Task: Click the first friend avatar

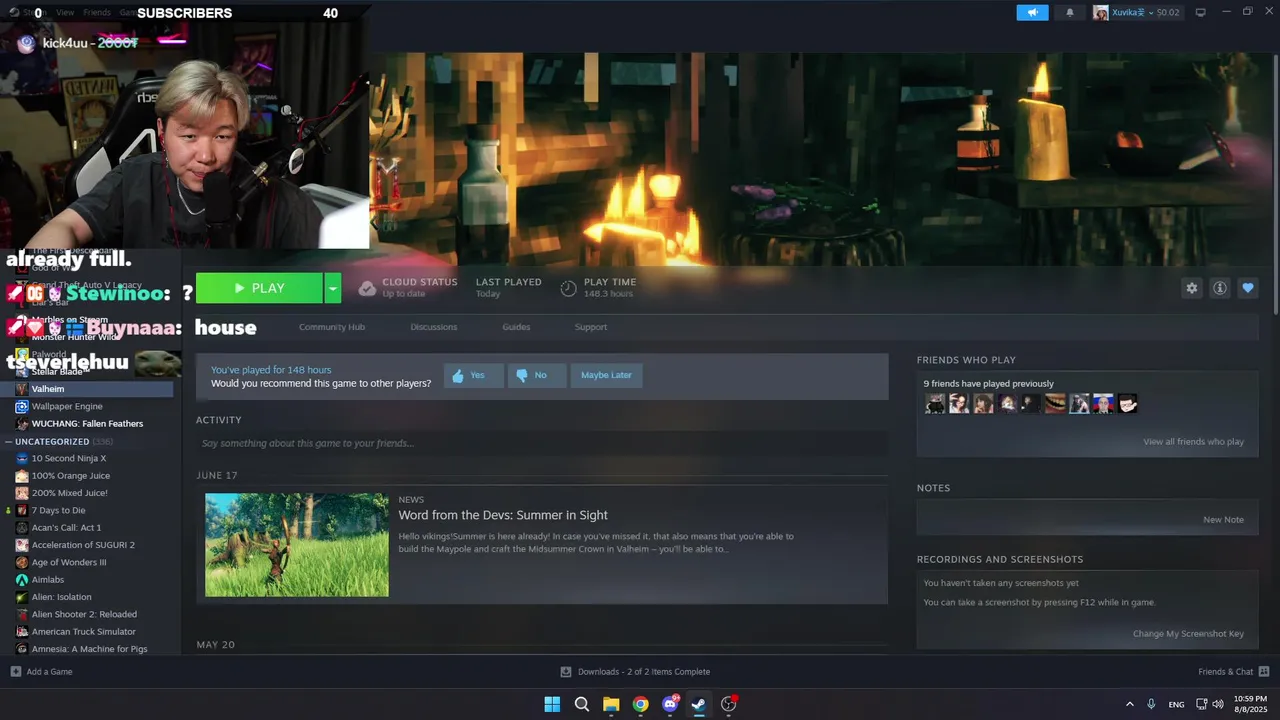Action: click(x=935, y=404)
